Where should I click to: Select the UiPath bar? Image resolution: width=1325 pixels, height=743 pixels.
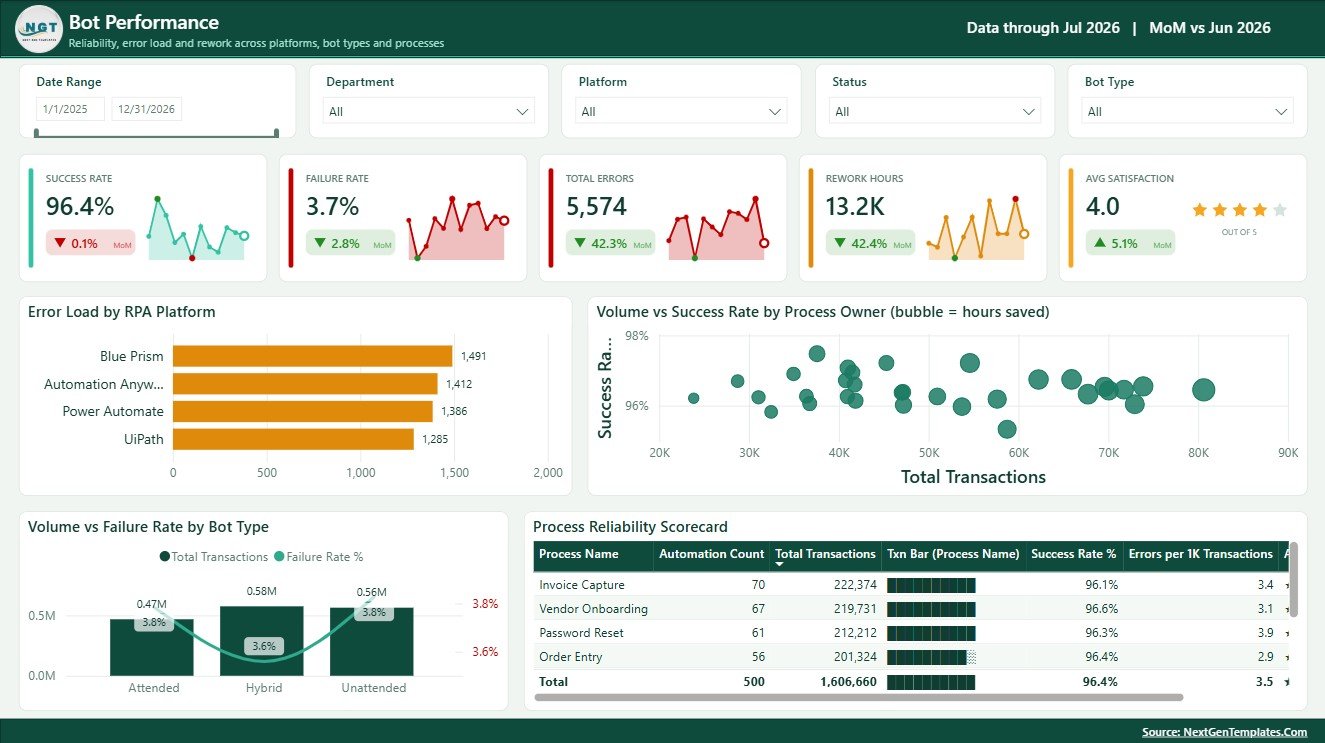[x=293, y=439]
